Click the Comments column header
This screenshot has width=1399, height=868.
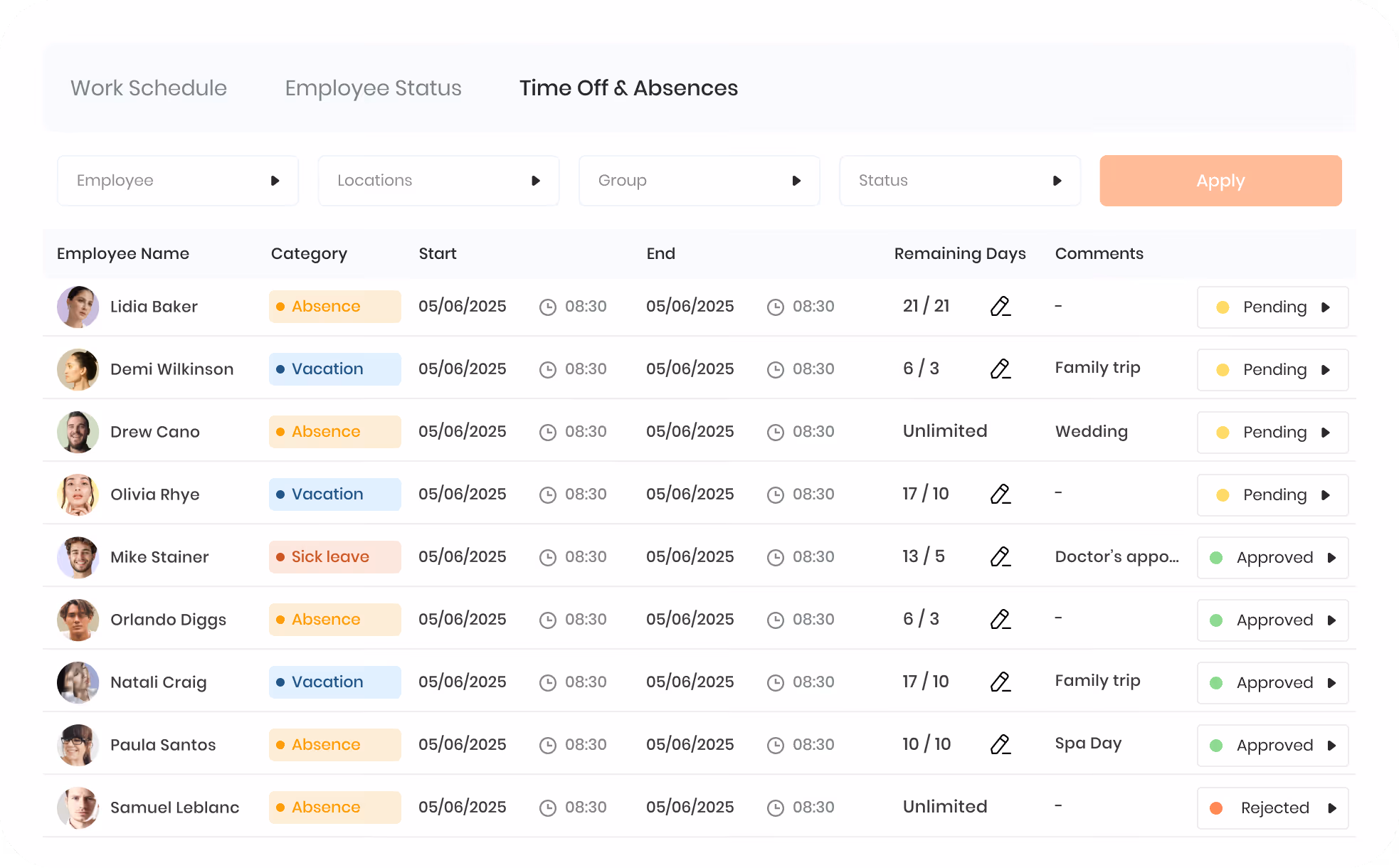(1099, 253)
